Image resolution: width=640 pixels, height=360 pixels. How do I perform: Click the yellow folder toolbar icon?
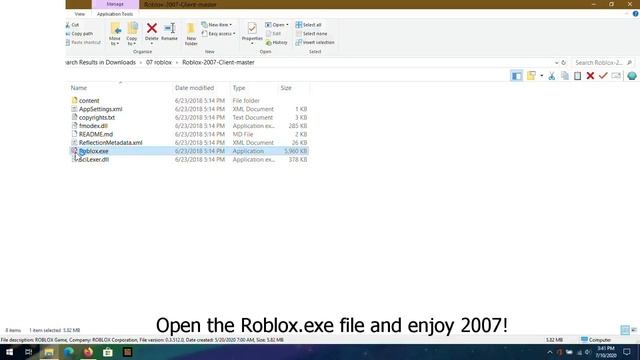pyautogui.click(x=531, y=76)
